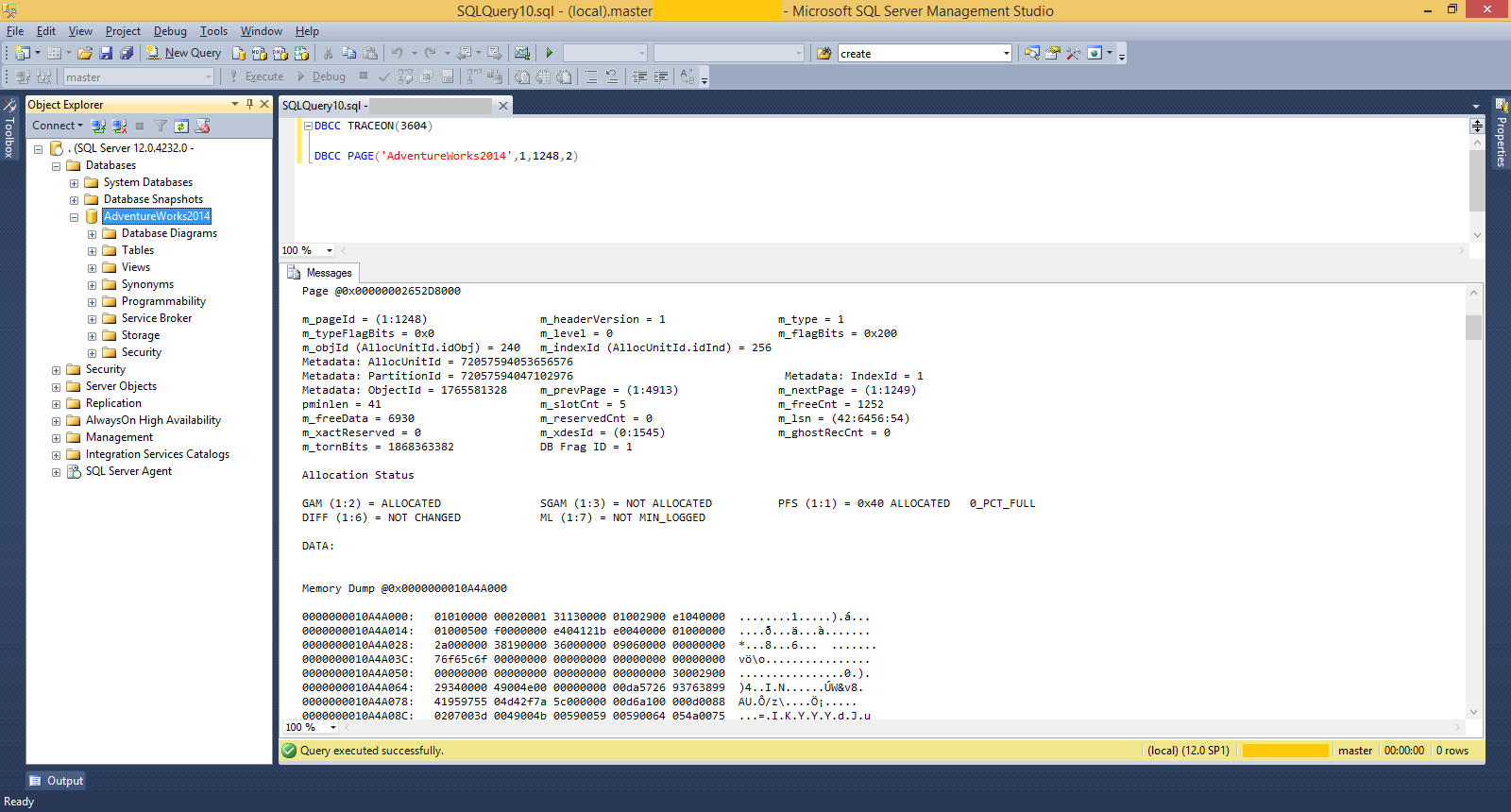Pin the Object Explorer panel
The width and height of the screenshot is (1511, 812).
click(249, 104)
